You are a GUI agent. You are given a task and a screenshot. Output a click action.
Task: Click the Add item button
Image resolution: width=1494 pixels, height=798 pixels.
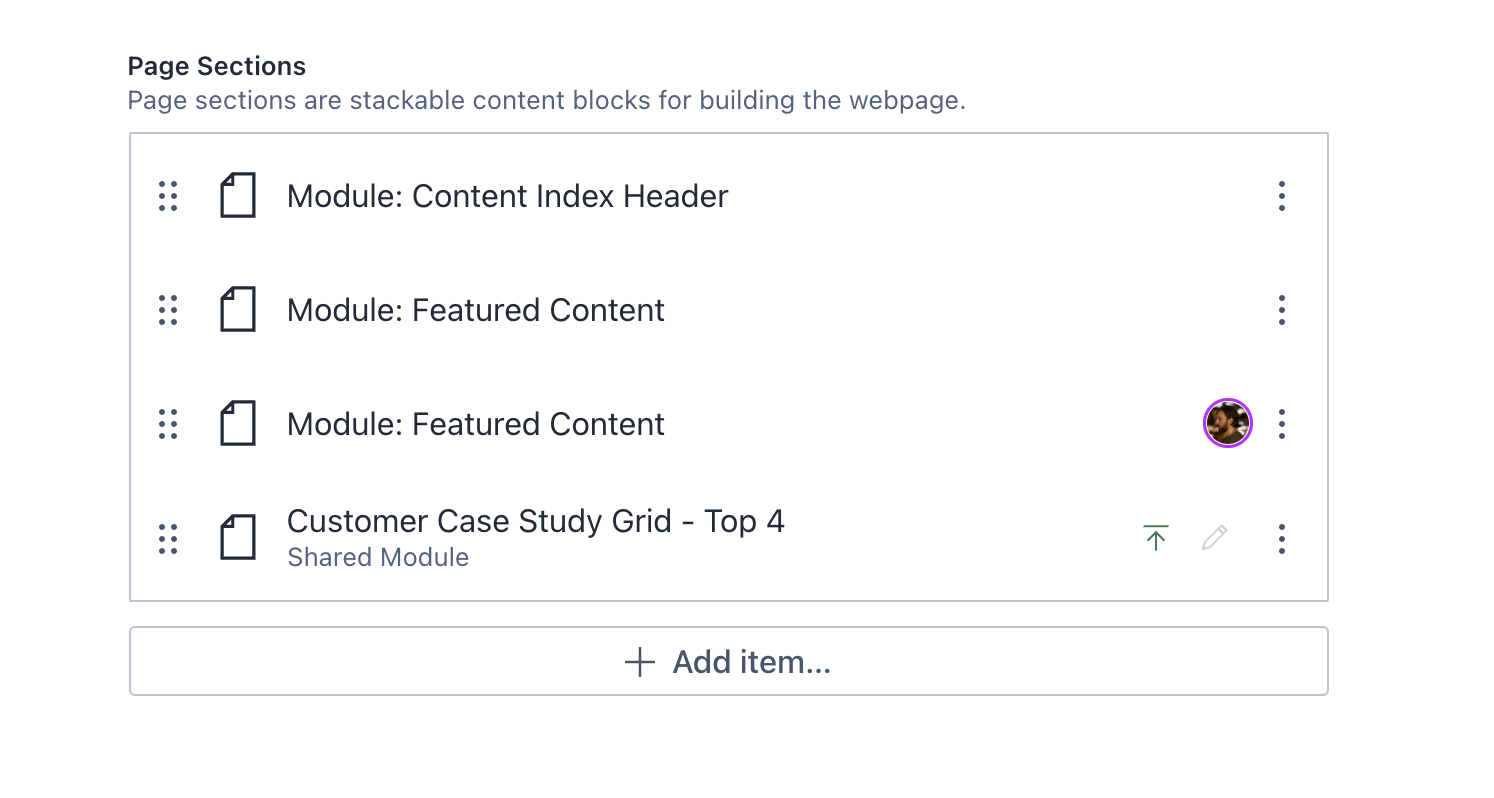click(x=728, y=661)
